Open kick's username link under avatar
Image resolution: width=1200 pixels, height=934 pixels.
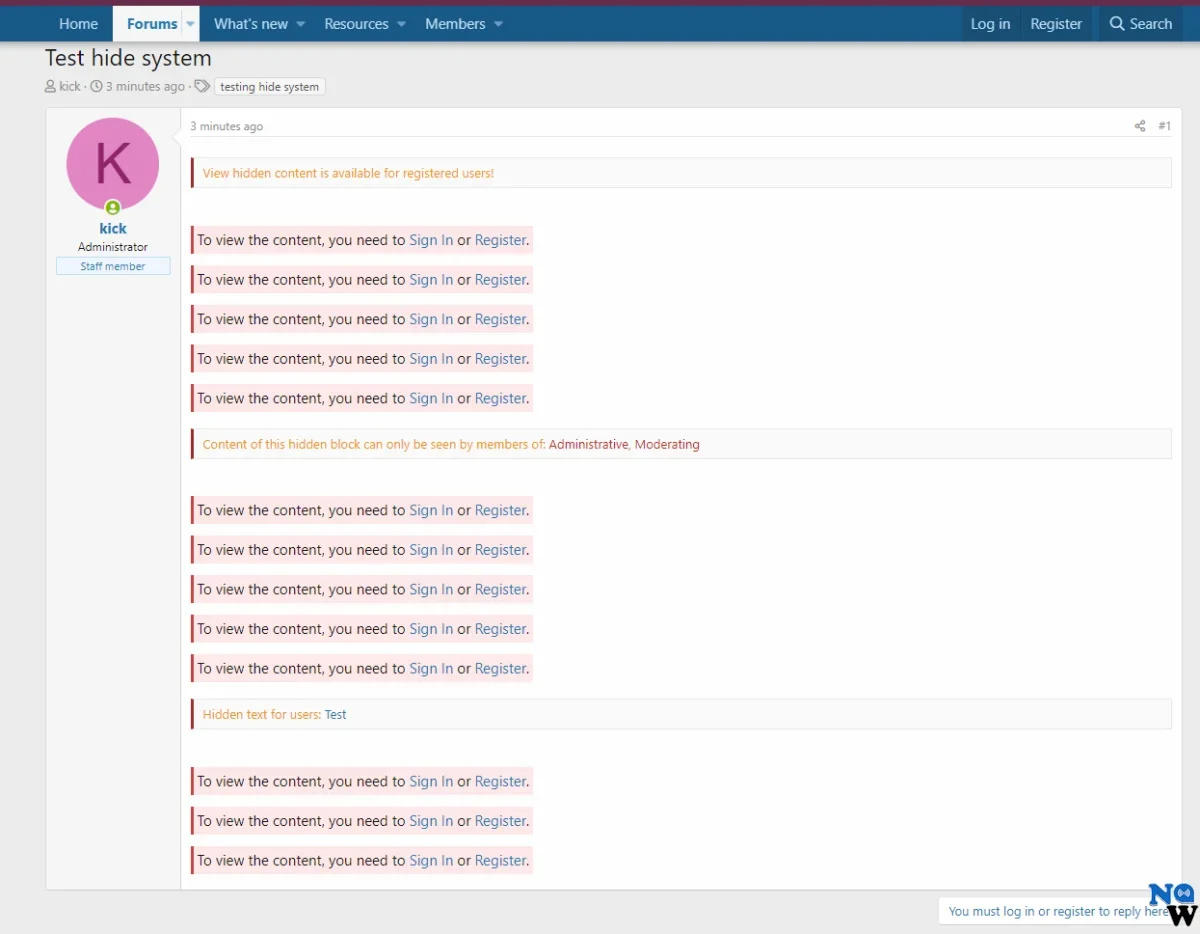click(113, 228)
